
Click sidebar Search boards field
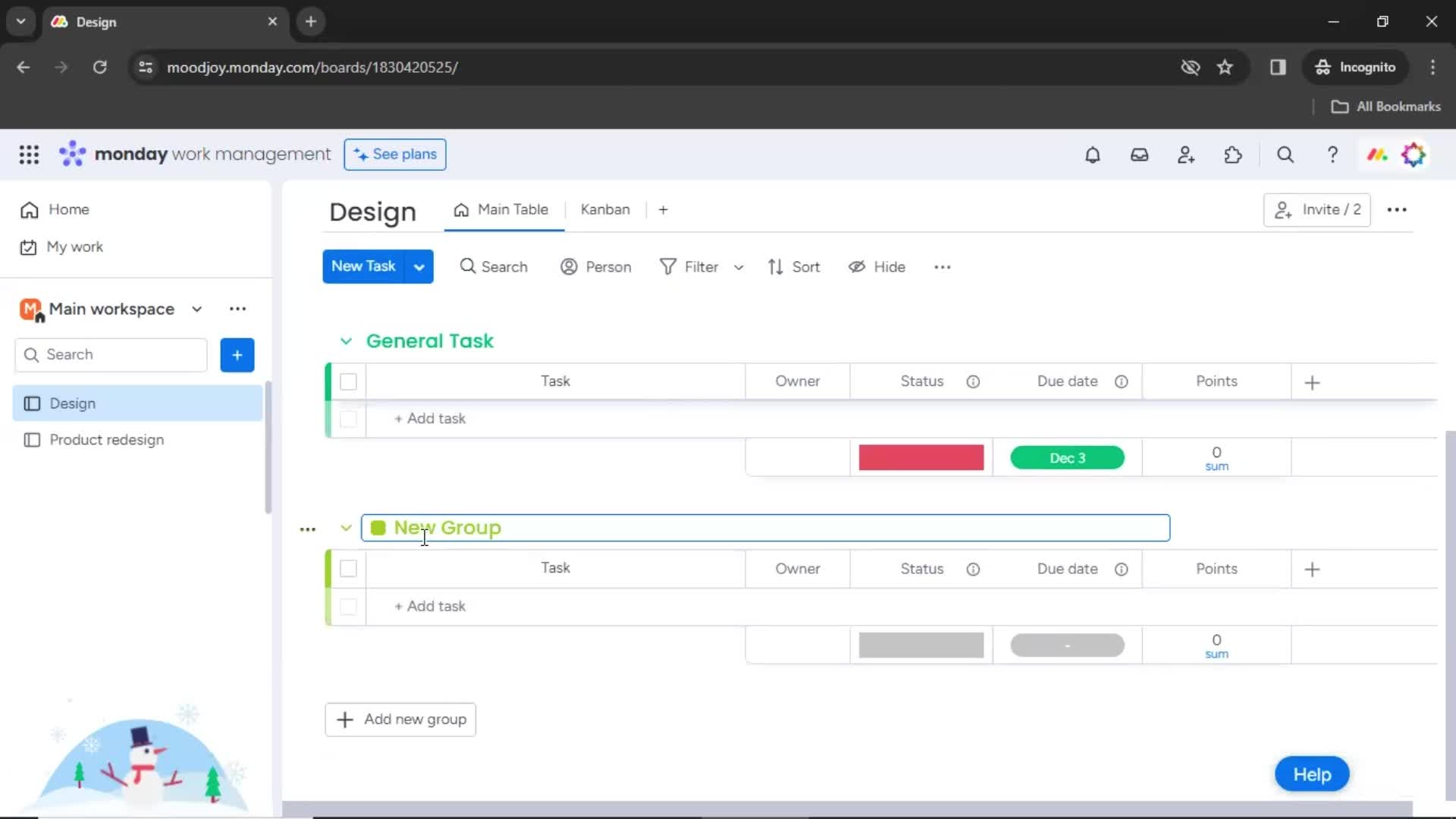111,355
